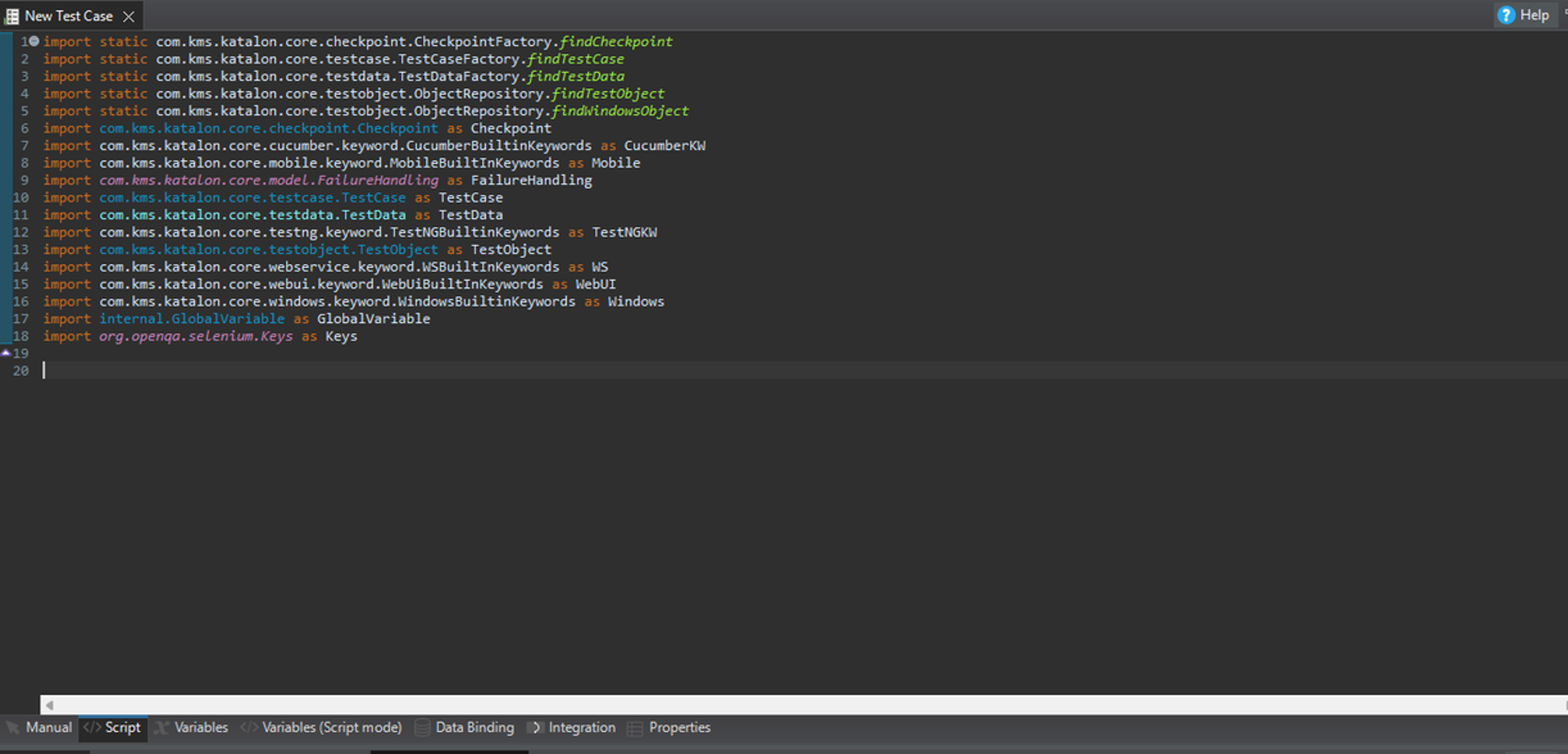Click the horizontal scrollbar left arrow
This screenshot has height=754, width=1568.
(50, 705)
